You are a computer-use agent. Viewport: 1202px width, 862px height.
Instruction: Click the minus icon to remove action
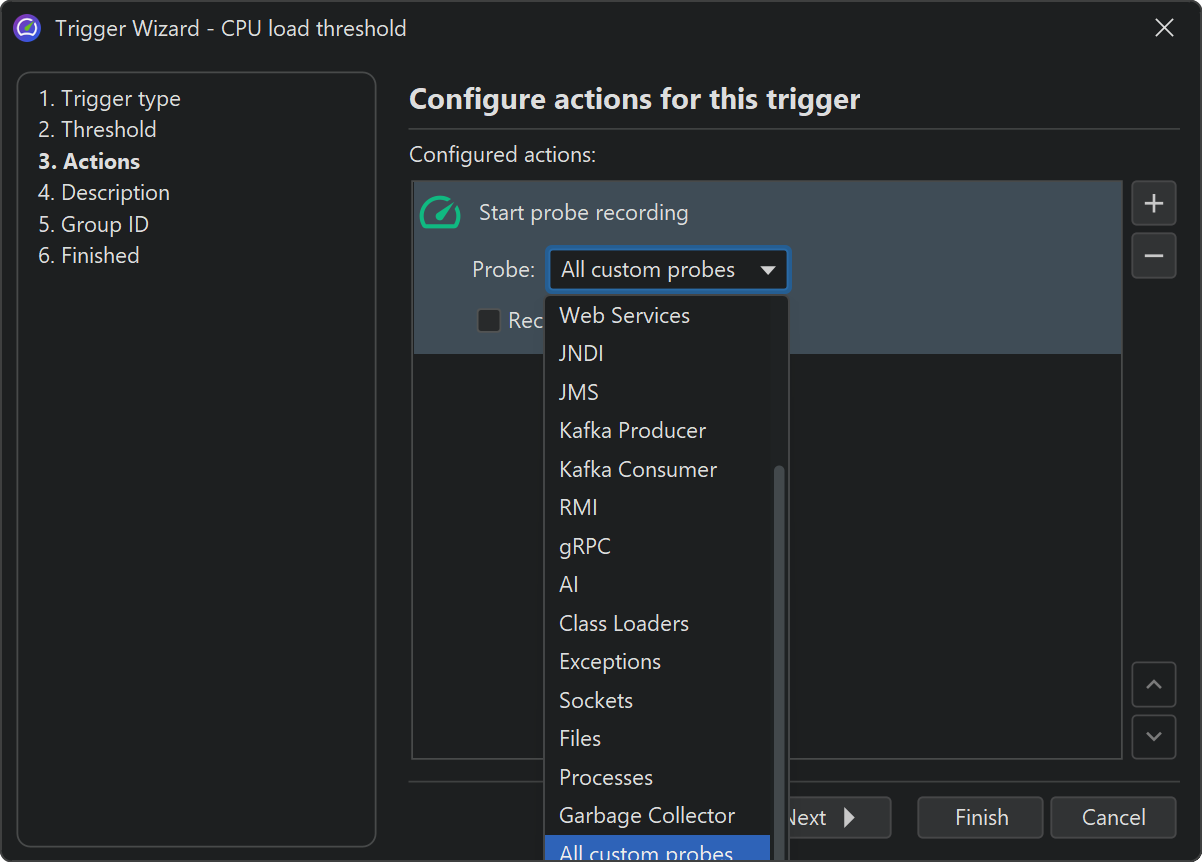pyautogui.click(x=1153, y=256)
